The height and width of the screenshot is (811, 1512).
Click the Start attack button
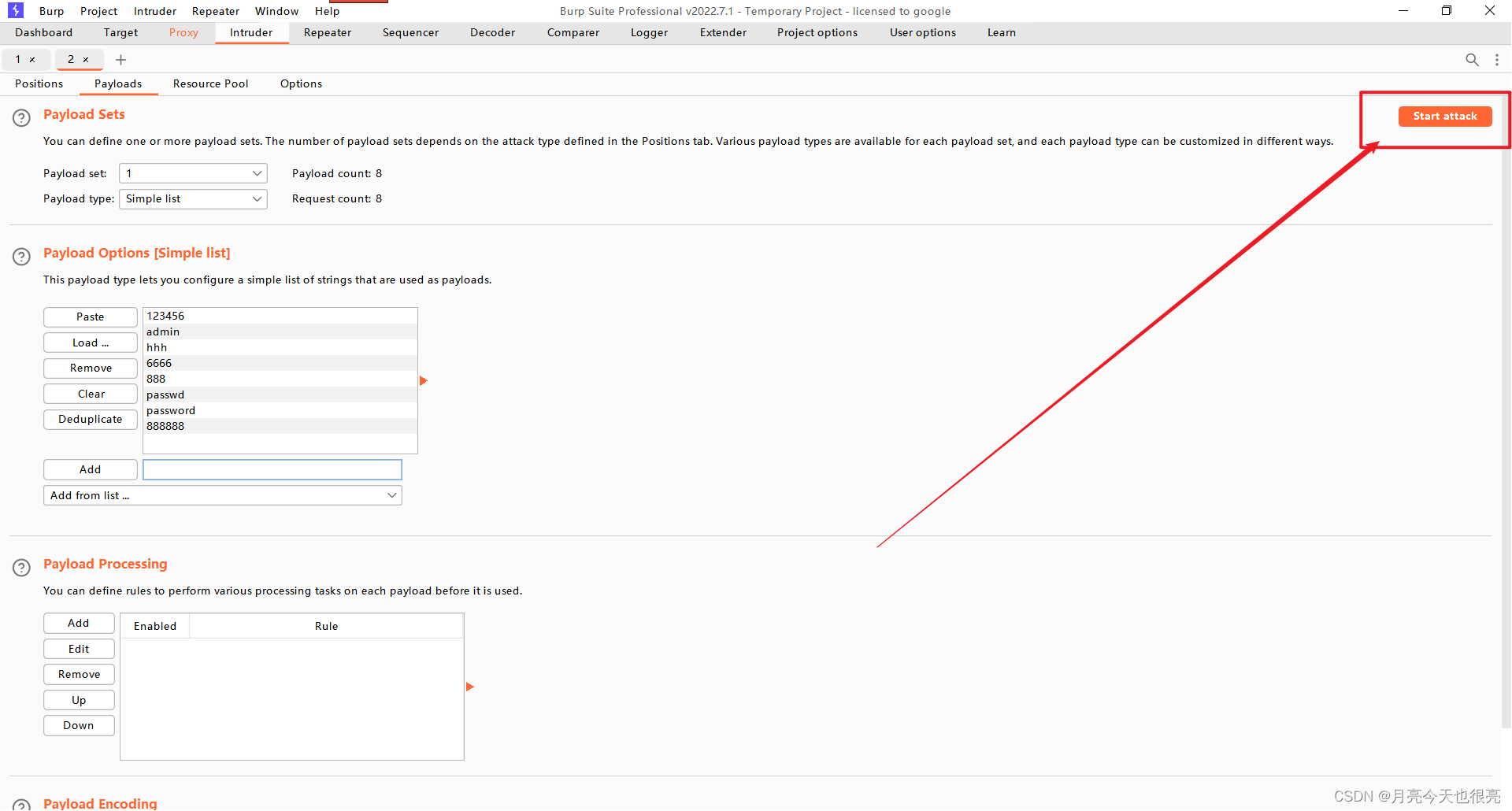click(x=1445, y=116)
